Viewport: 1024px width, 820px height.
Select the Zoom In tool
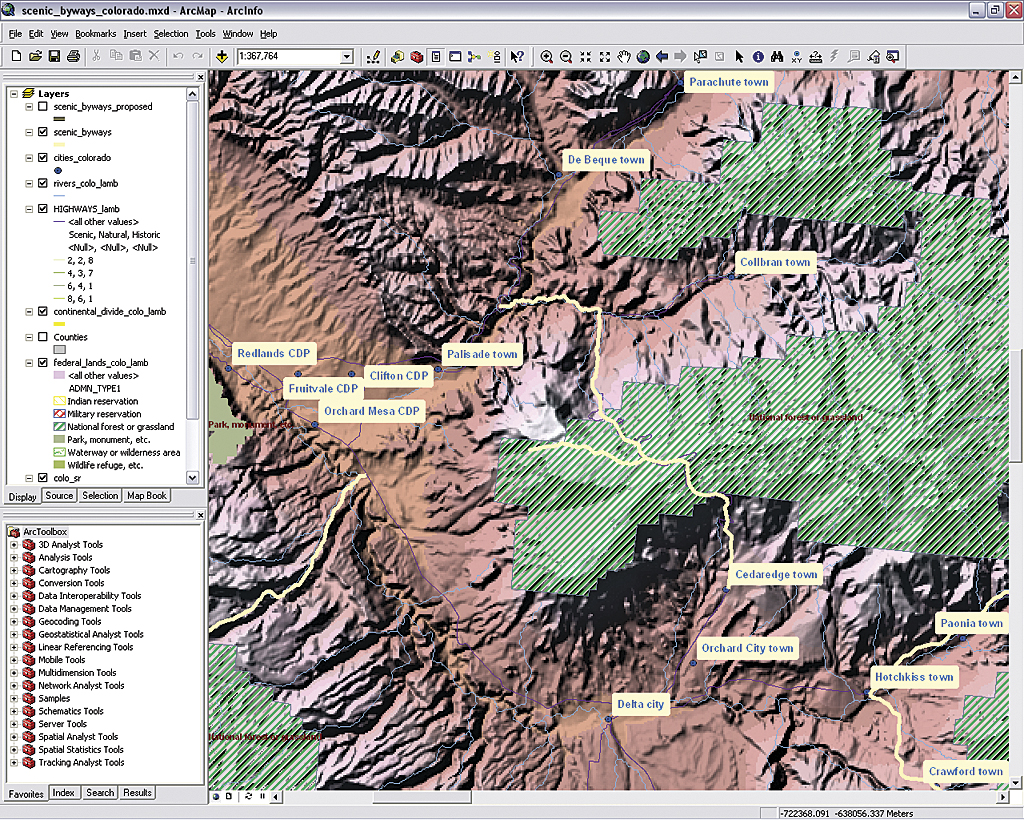547,57
